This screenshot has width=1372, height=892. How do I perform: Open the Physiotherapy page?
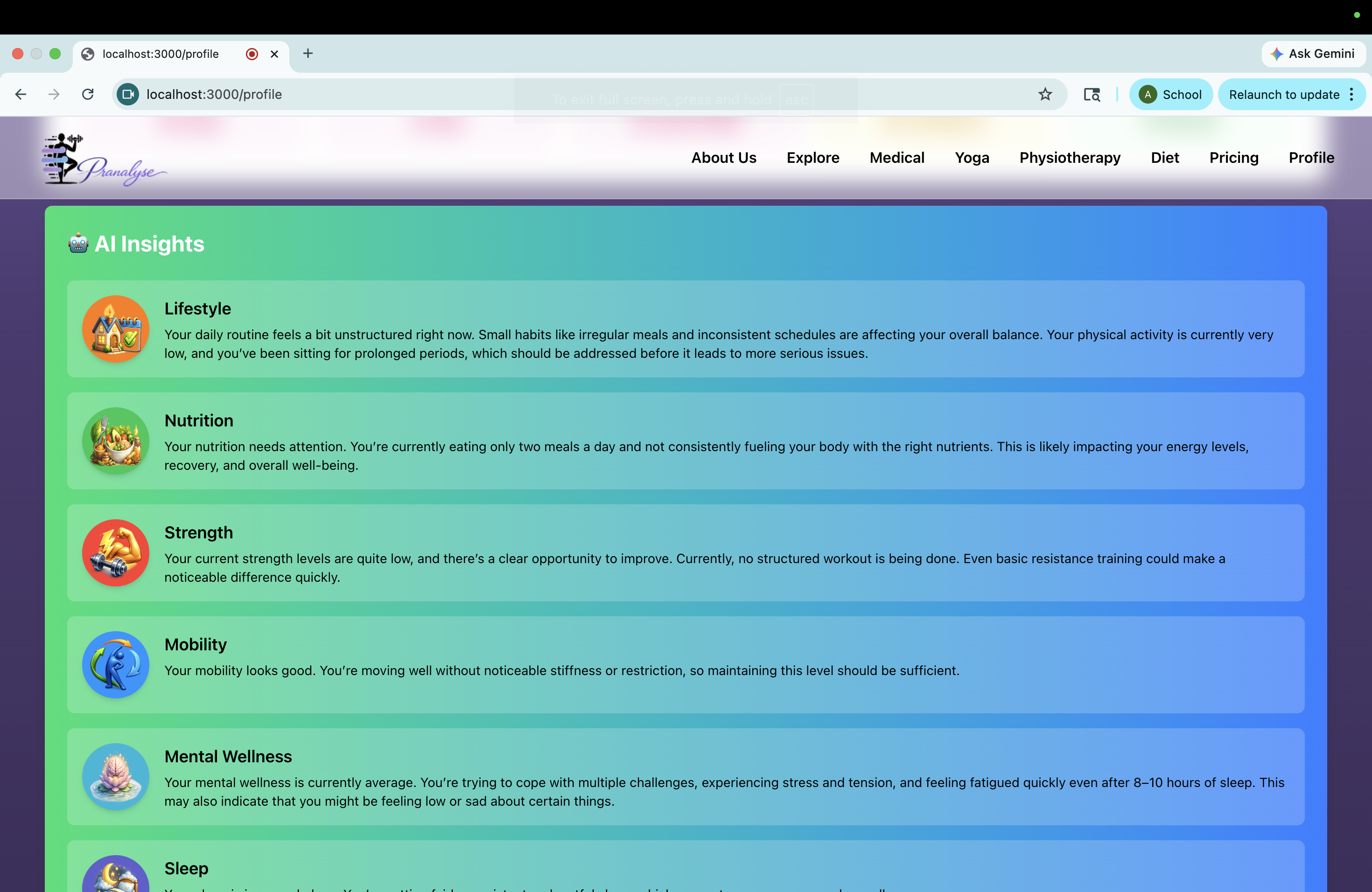[1070, 158]
